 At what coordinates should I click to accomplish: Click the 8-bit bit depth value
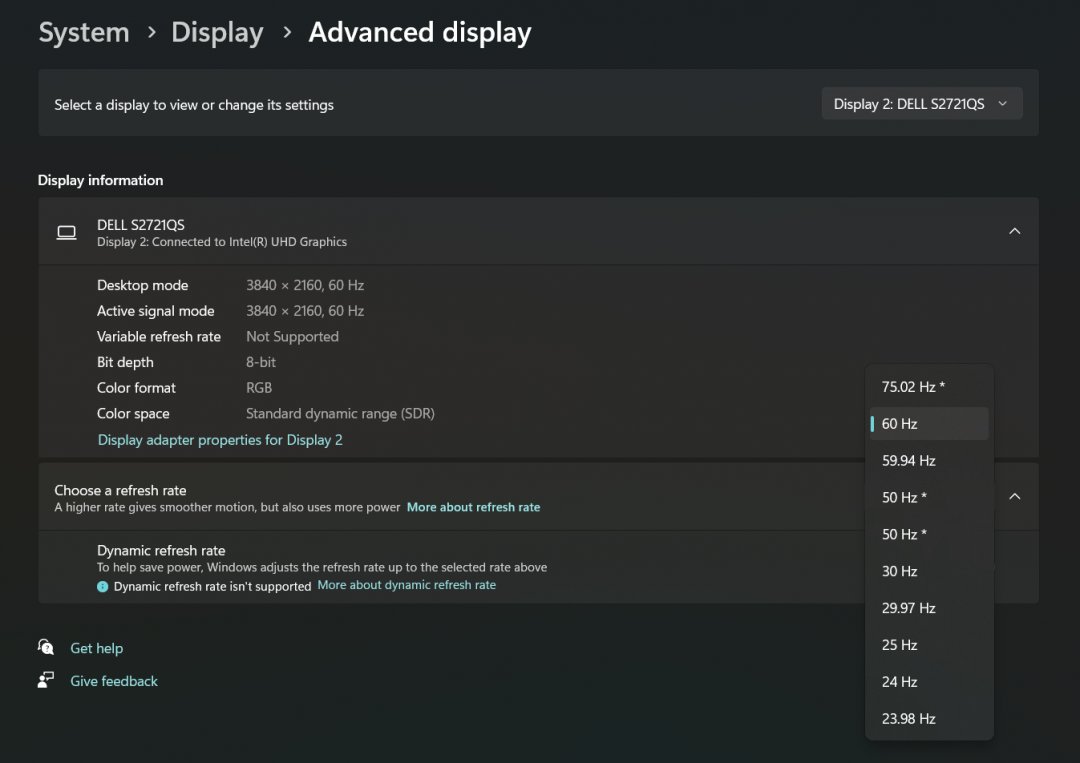click(x=260, y=362)
